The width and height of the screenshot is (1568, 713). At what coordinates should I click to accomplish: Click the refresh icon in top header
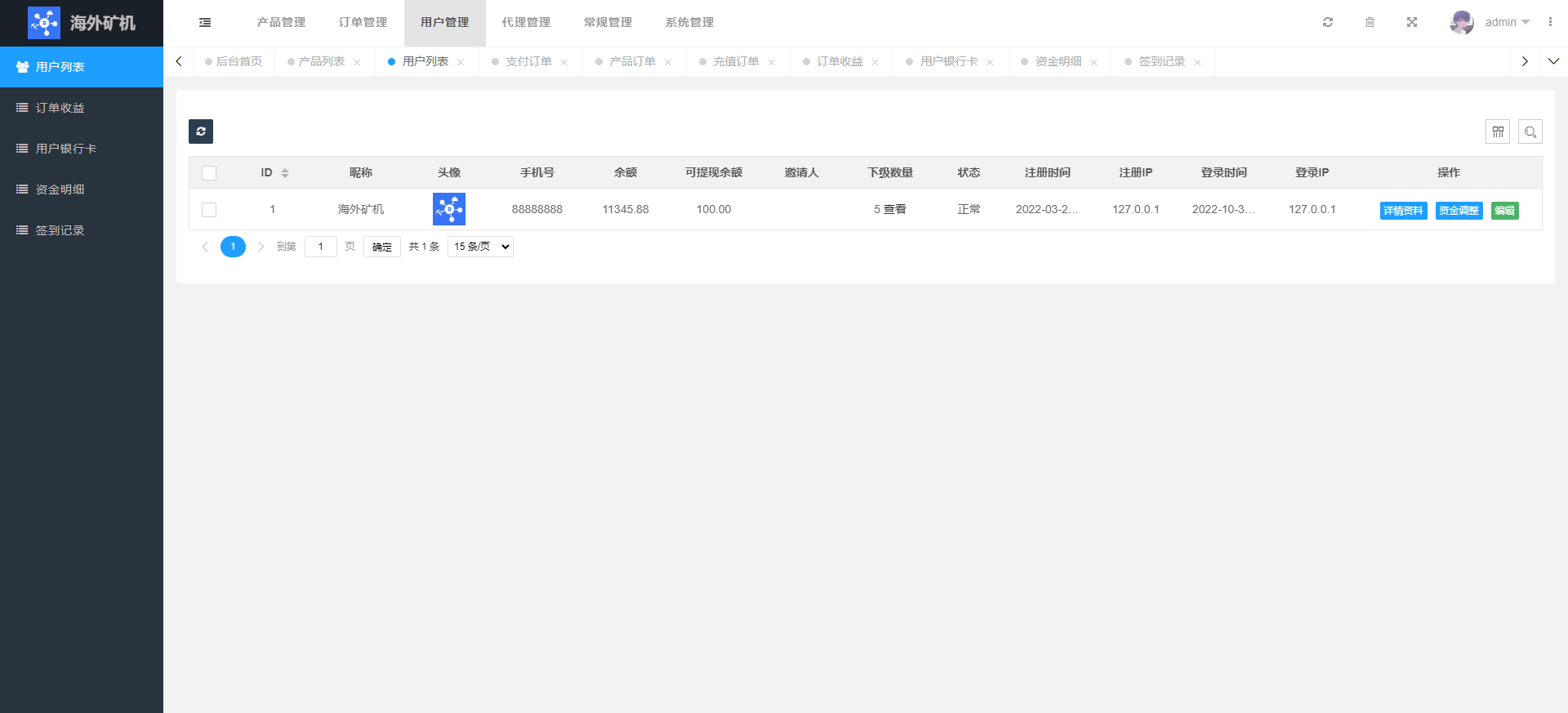(x=1328, y=23)
